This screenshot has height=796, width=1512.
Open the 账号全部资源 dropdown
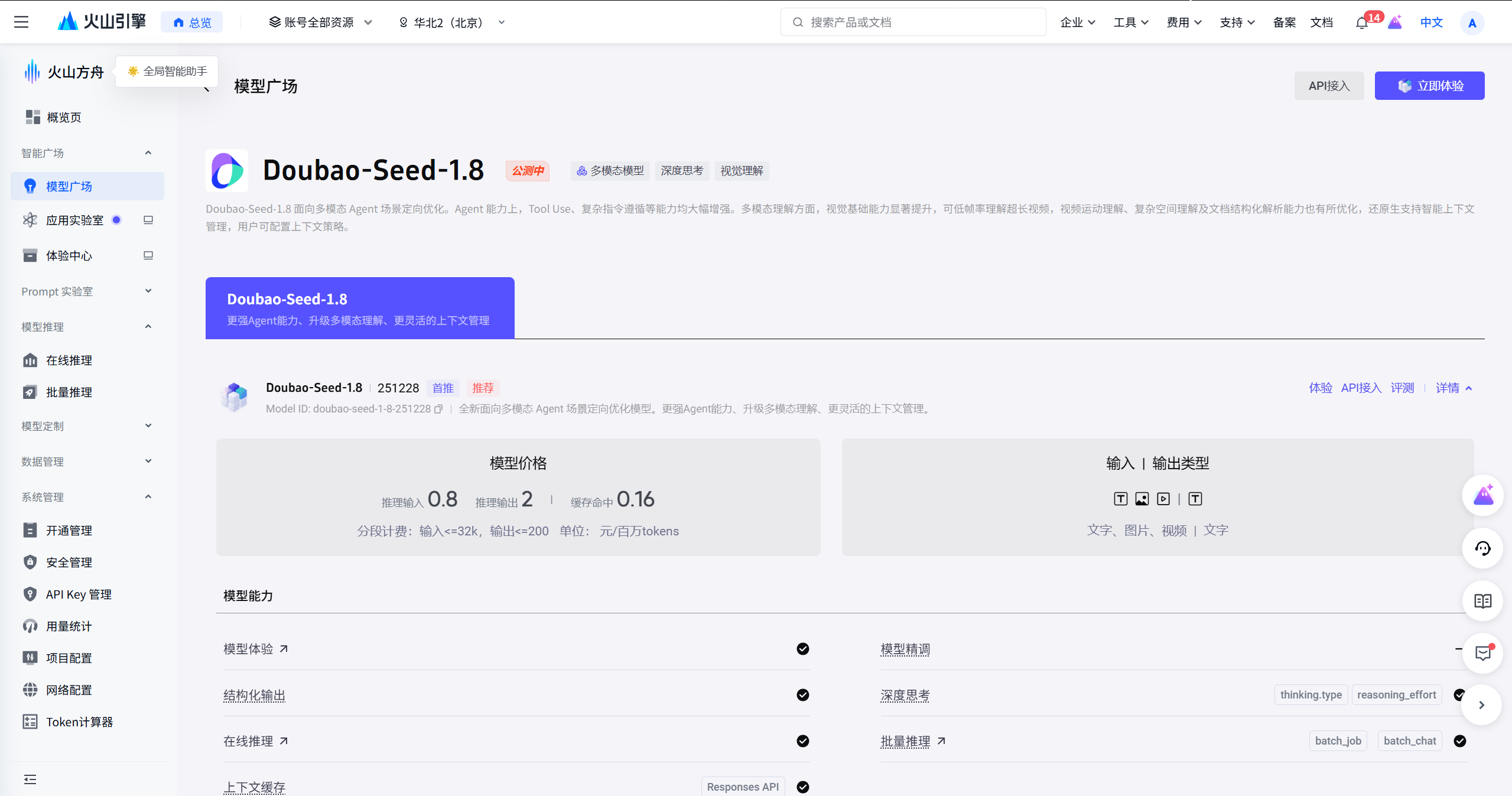320,22
